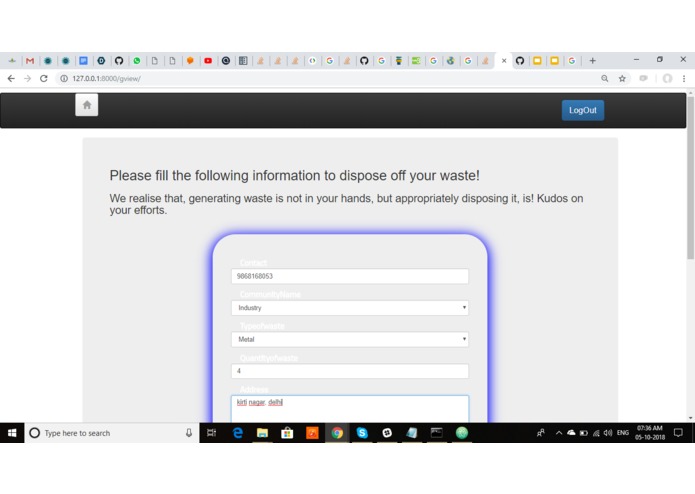Show hidden system tray icons
This screenshot has height=494, width=695.
click(559, 433)
